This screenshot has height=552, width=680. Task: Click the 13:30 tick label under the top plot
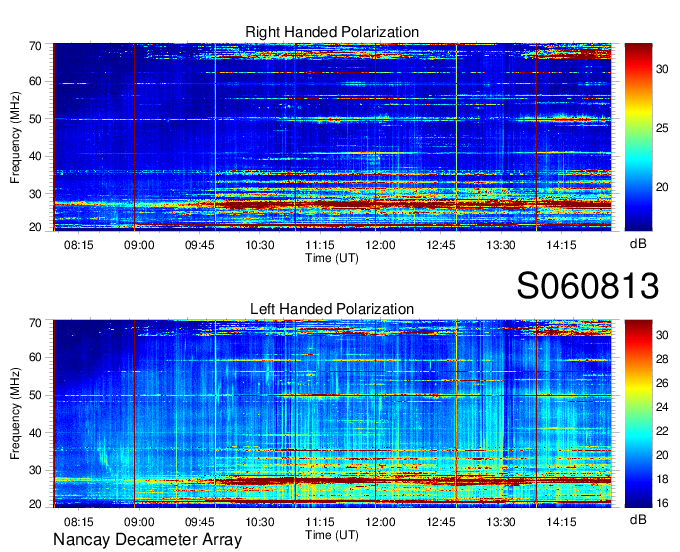pos(501,245)
